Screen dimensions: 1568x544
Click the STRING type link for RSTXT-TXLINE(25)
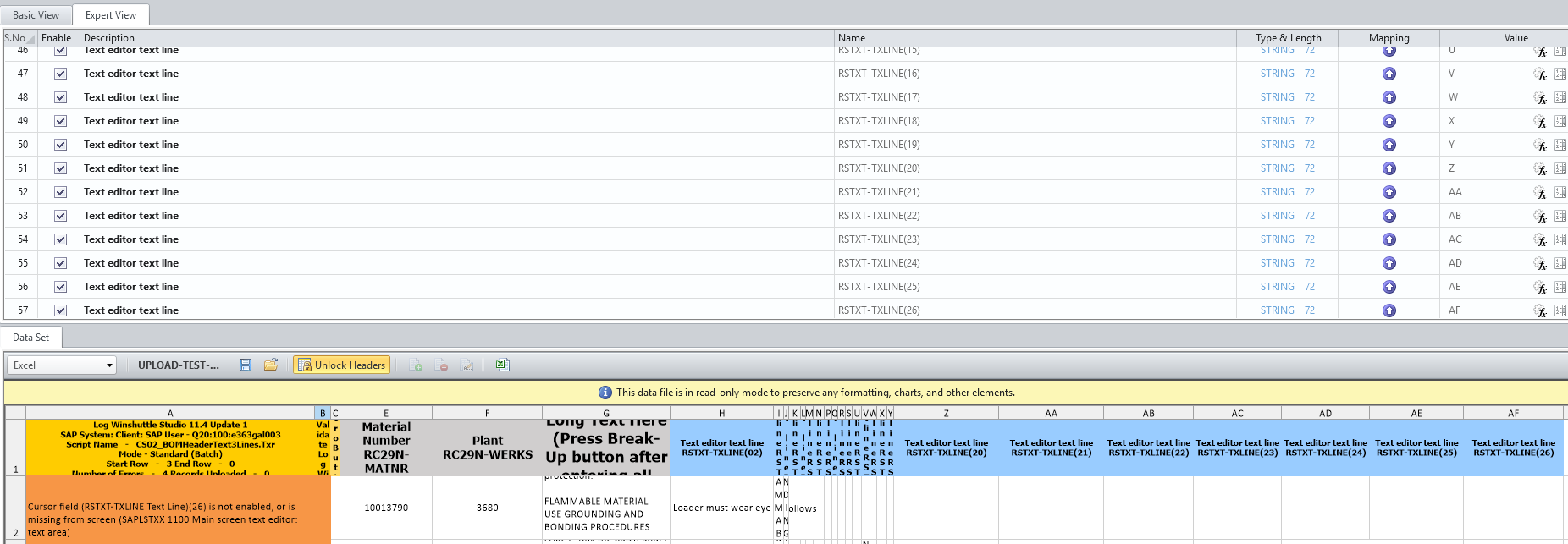coord(1277,287)
